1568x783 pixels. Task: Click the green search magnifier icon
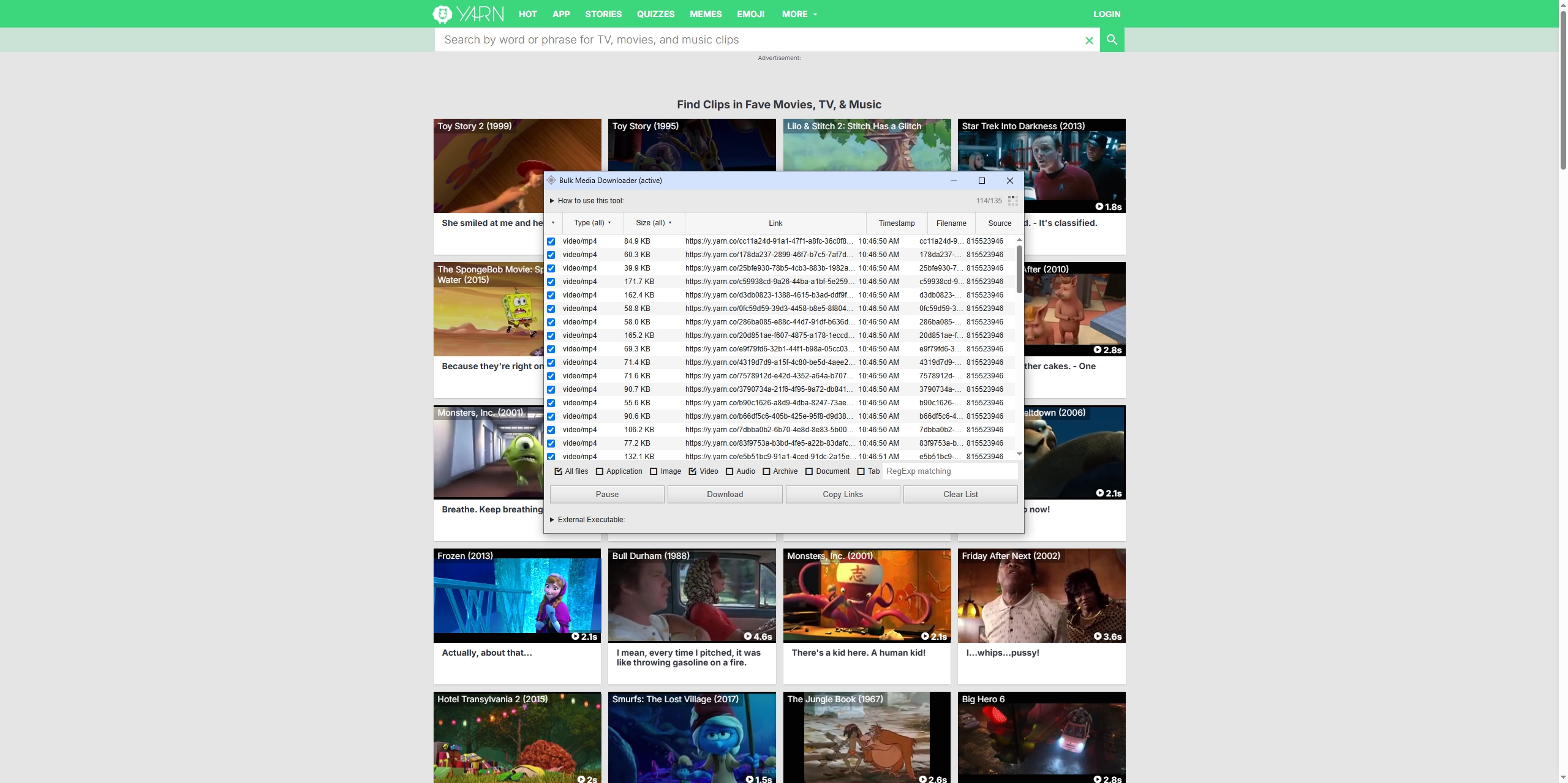[x=1112, y=40]
